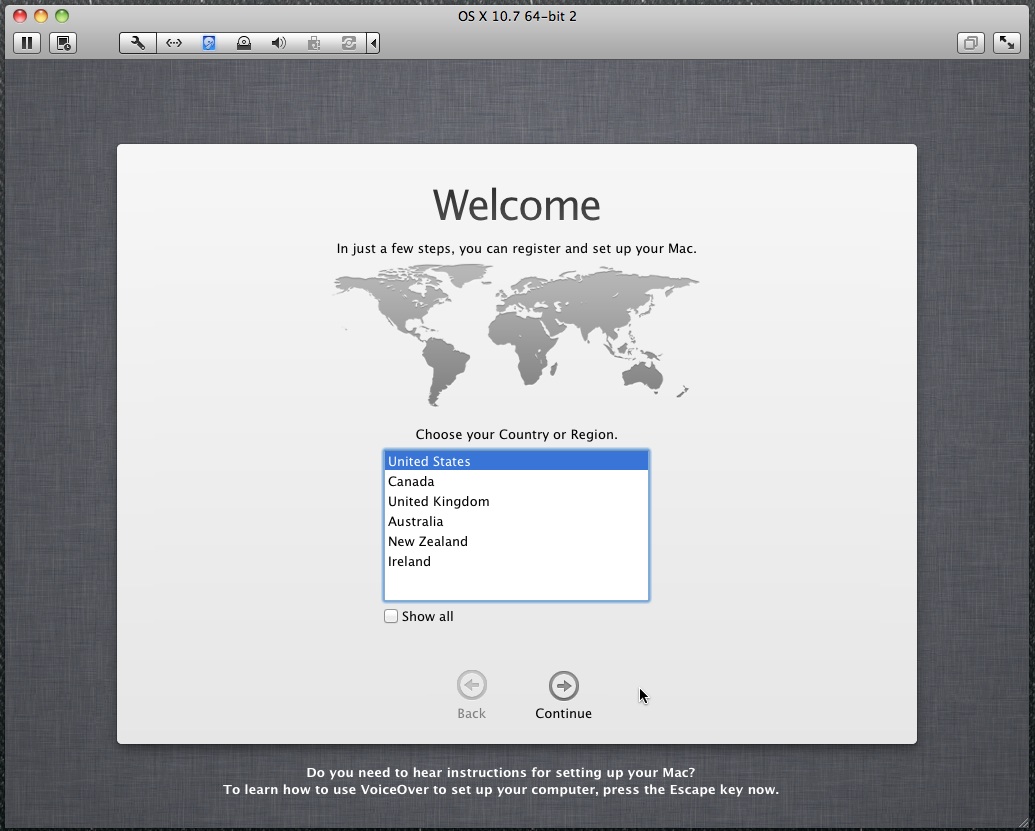Viewport: 1035px width, 831px height.
Task: Pause the virtual machine
Action: 27,43
